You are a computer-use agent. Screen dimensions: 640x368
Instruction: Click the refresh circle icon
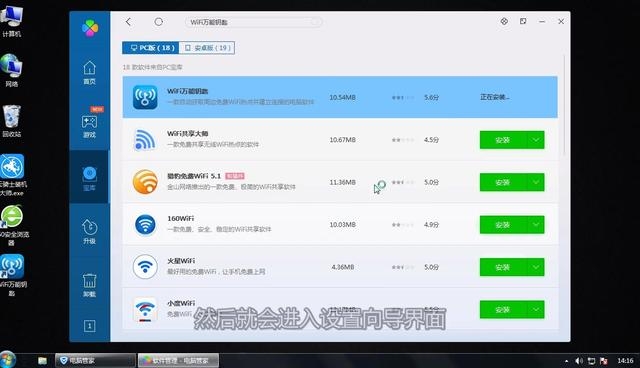158,22
